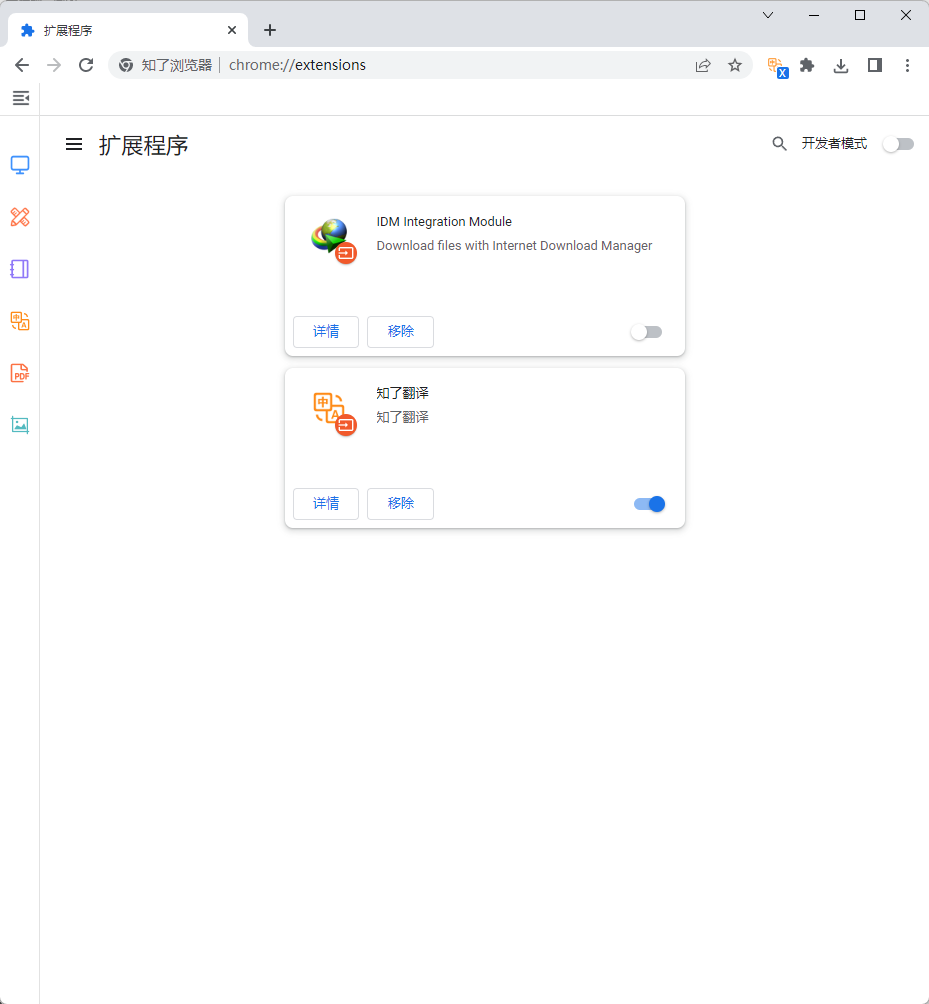Open the browser three-dot menu

(x=907, y=65)
